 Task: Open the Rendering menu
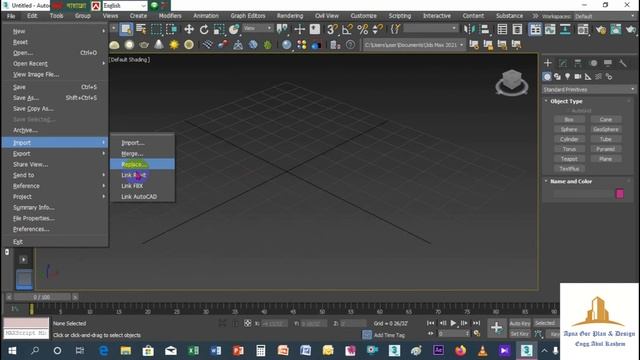290,16
